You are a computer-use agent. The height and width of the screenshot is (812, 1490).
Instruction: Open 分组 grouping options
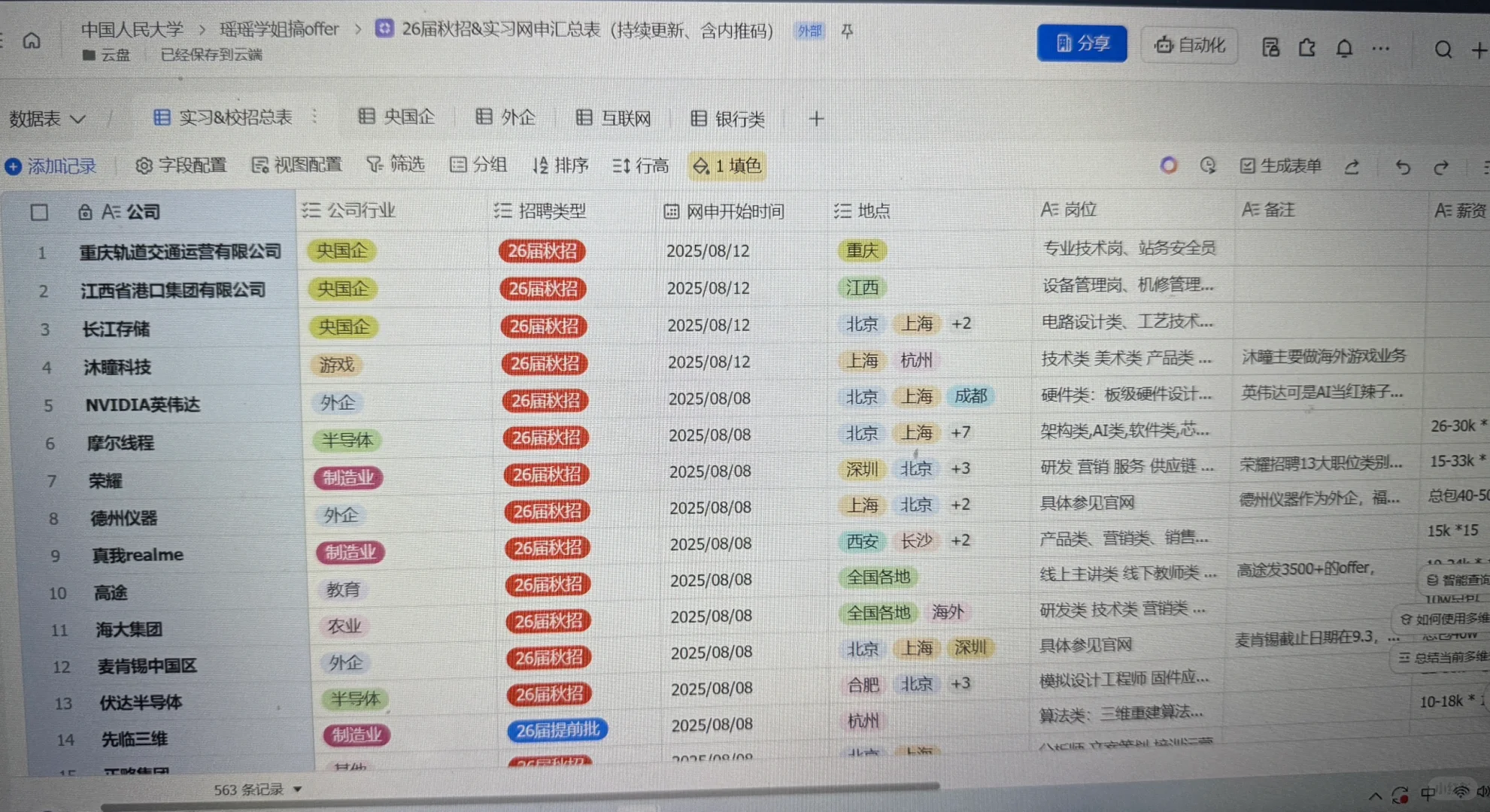click(478, 165)
